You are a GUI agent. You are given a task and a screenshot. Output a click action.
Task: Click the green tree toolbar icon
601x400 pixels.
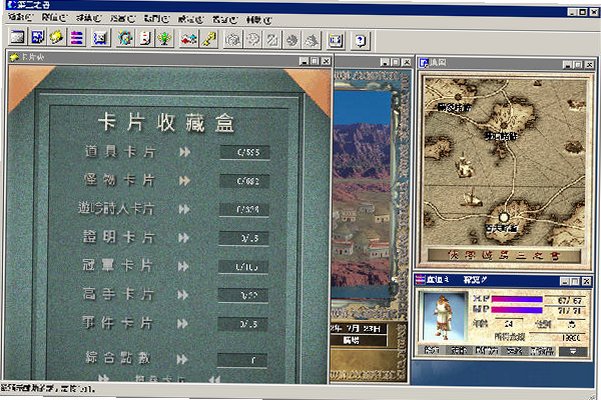pos(165,38)
